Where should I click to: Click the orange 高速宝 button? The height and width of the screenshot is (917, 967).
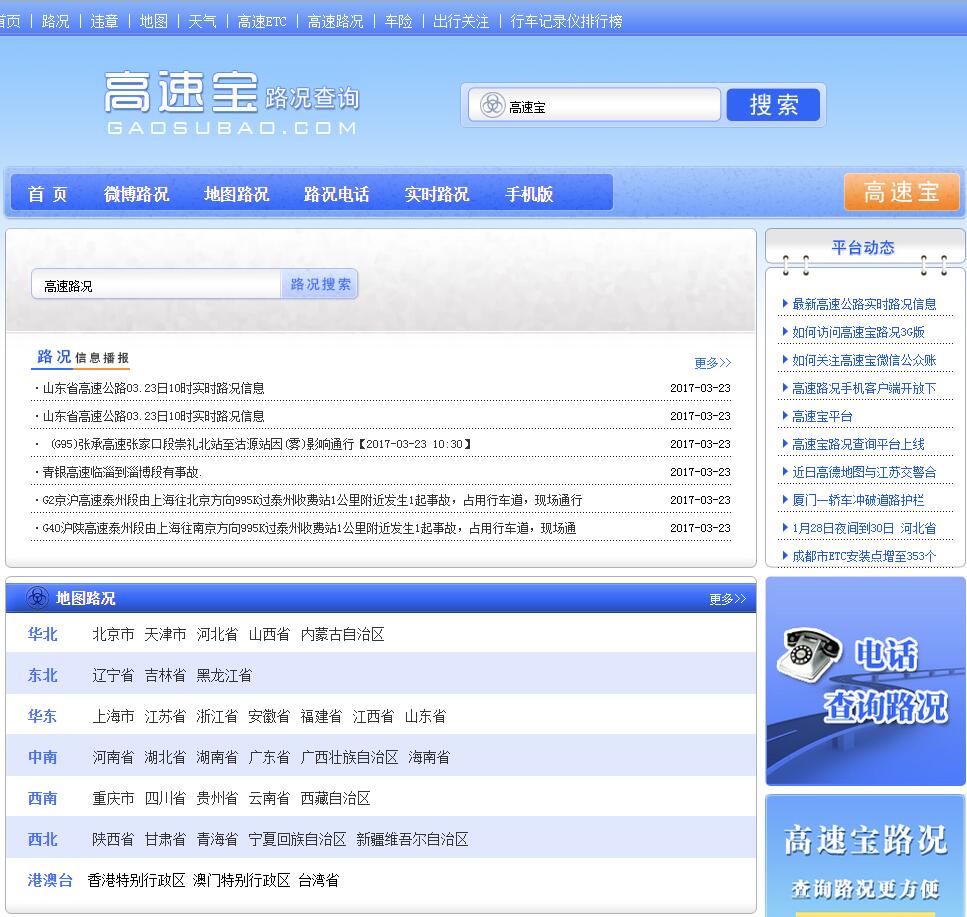(x=901, y=193)
